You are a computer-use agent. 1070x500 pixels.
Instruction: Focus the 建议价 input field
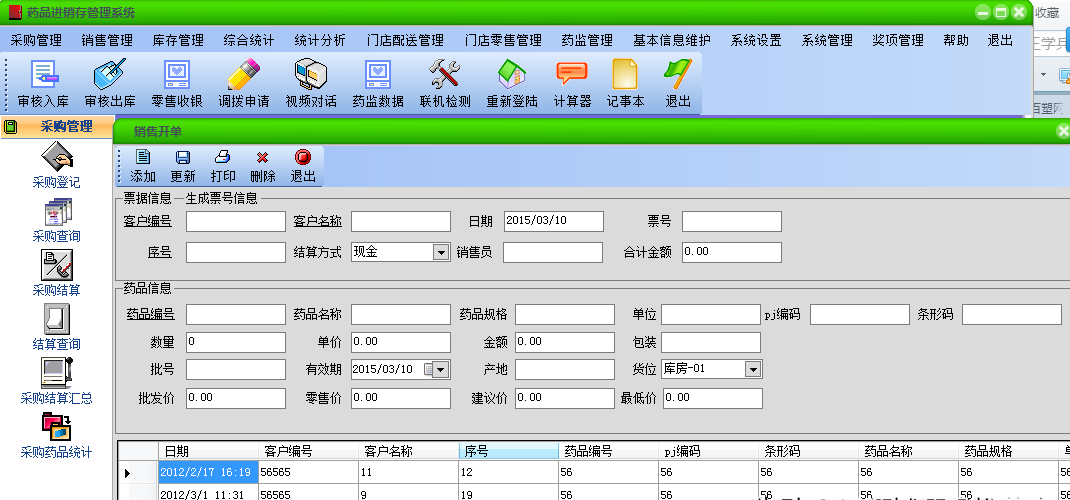click(x=565, y=398)
